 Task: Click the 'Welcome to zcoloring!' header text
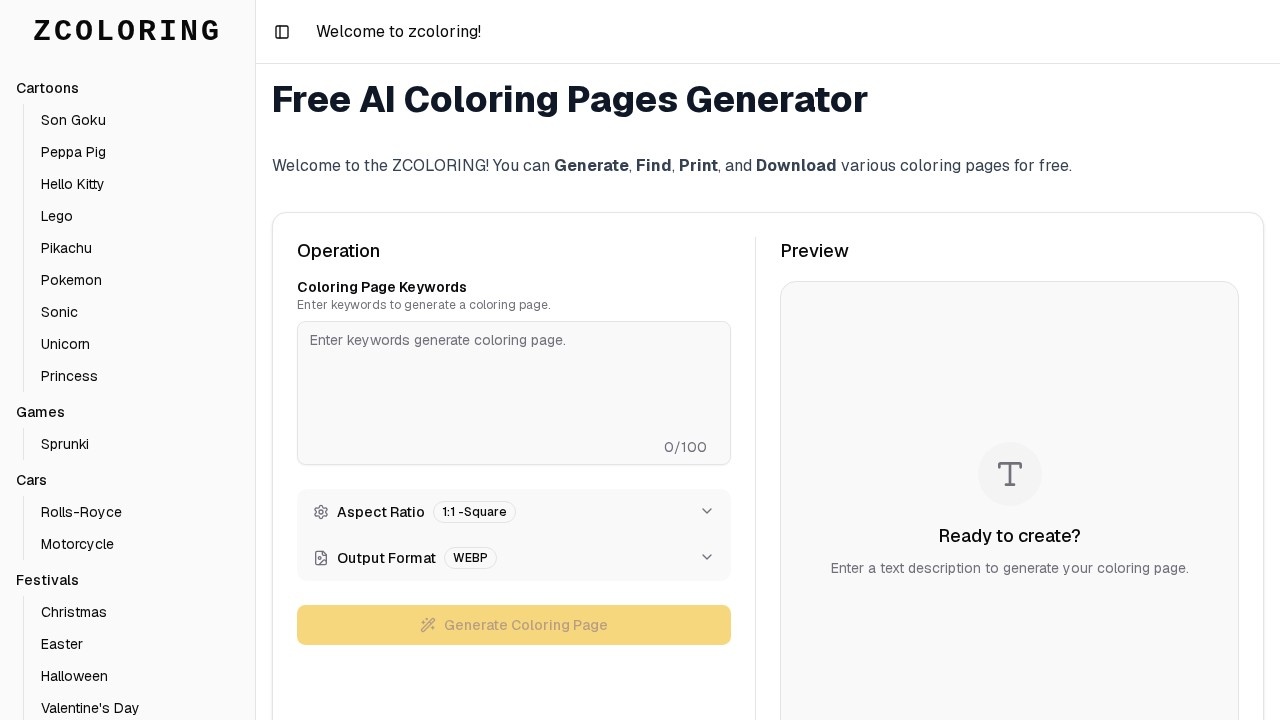click(398, 32)
